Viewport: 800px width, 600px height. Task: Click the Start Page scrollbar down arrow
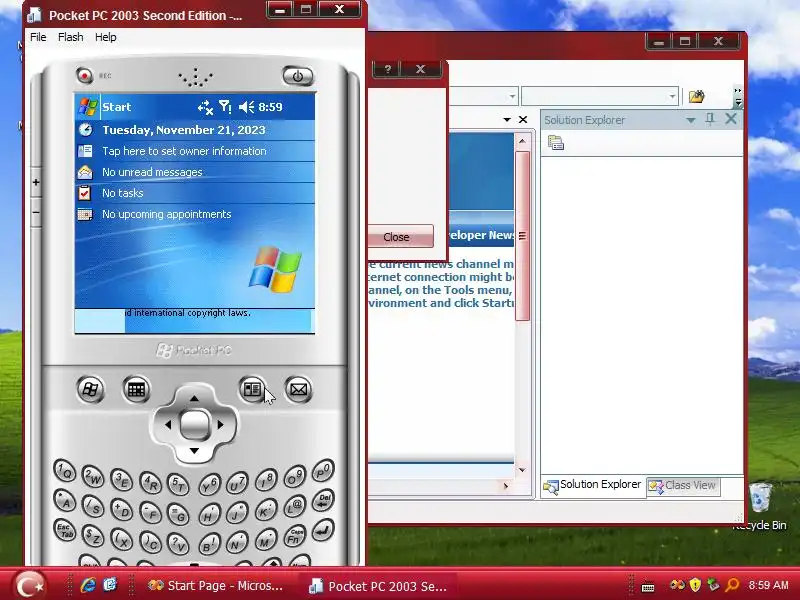[522, 469]
